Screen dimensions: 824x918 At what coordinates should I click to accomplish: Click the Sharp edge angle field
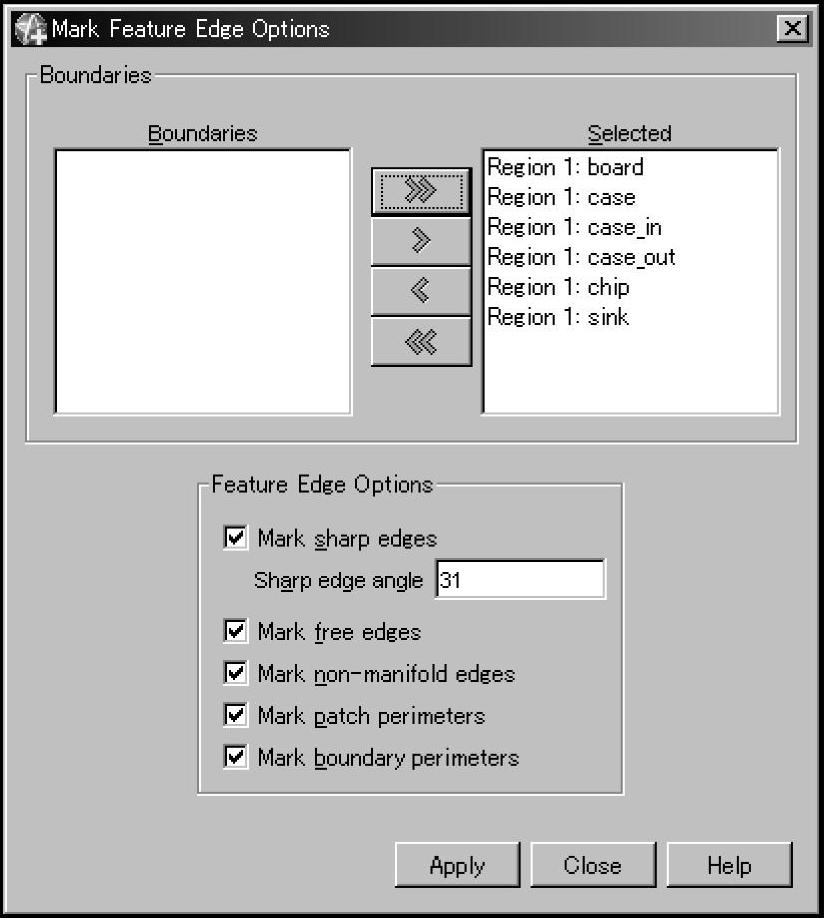coord(520,579)
